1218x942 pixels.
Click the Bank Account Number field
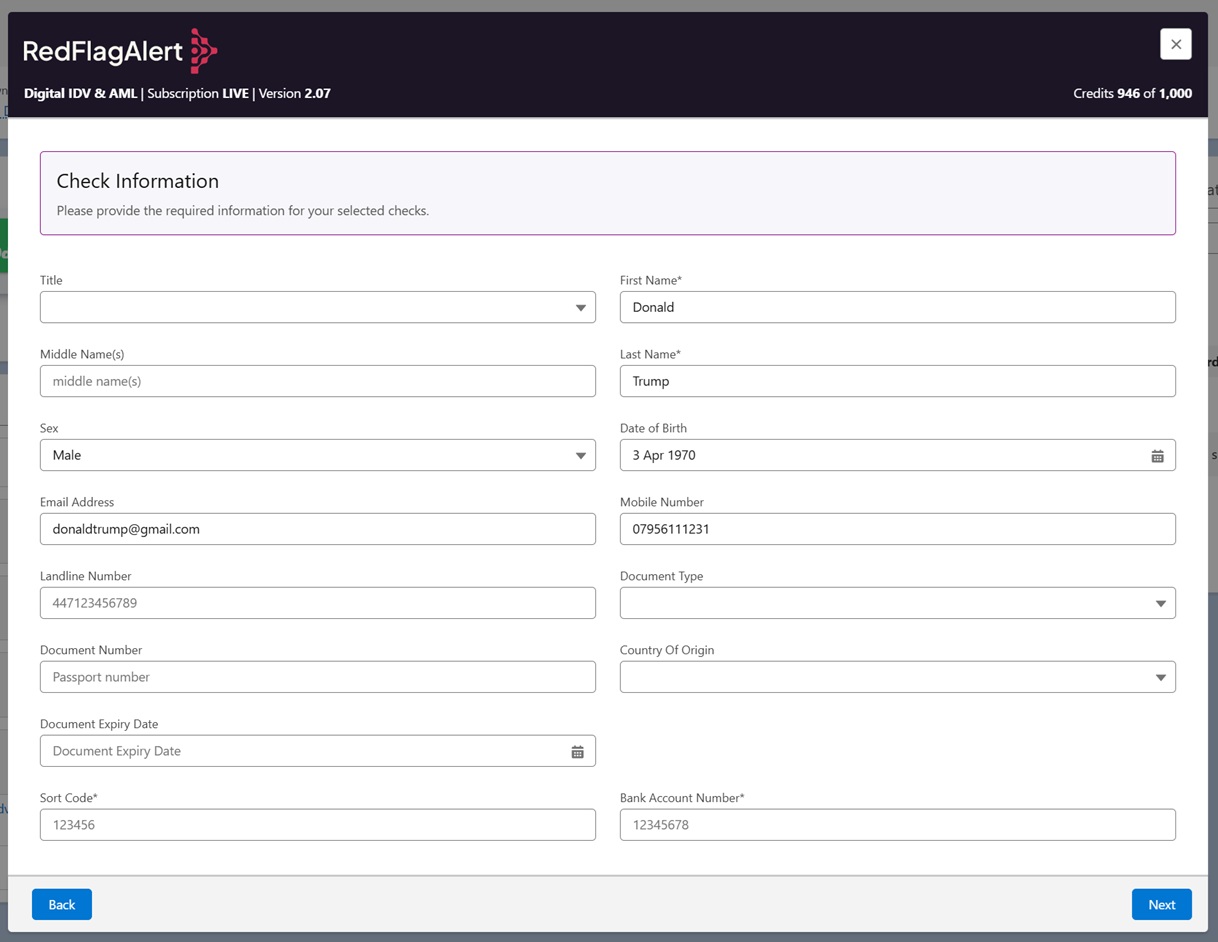pyautogui.click(x=898, y=825)
